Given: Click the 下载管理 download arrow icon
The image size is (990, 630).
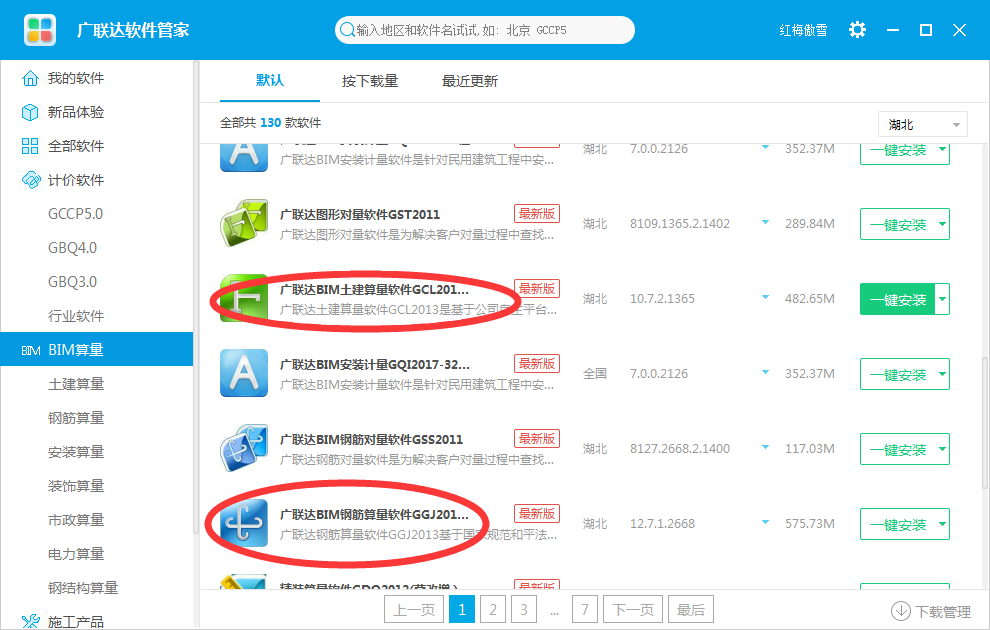Looking at the screenshot, I should (900, 611).
